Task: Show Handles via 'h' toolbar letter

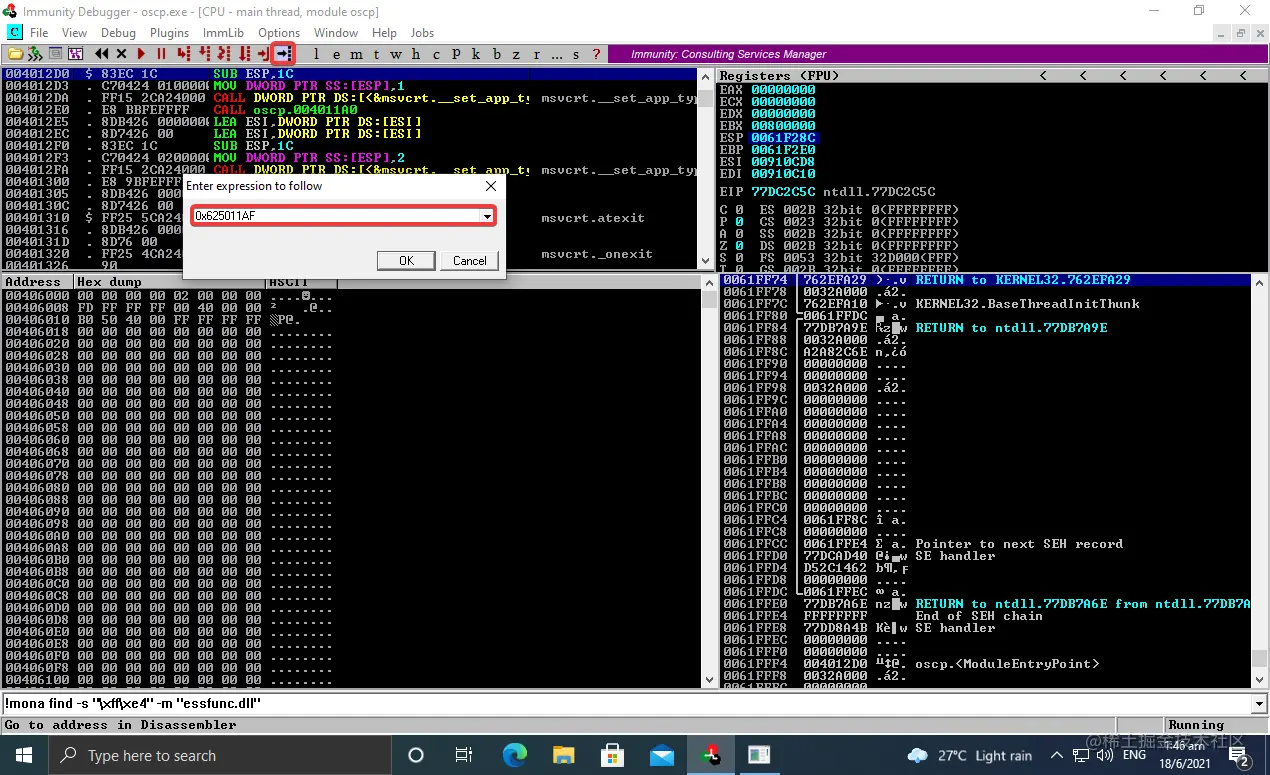Action: [416, 54]
